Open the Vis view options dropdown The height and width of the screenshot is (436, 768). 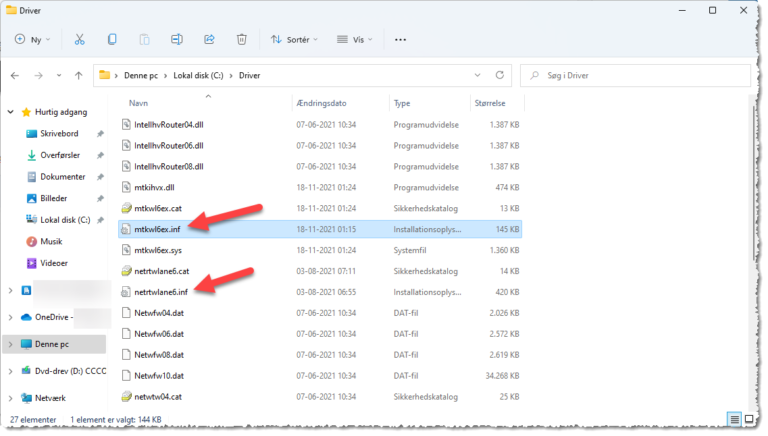pyautogui.click(x=355, y=40)
